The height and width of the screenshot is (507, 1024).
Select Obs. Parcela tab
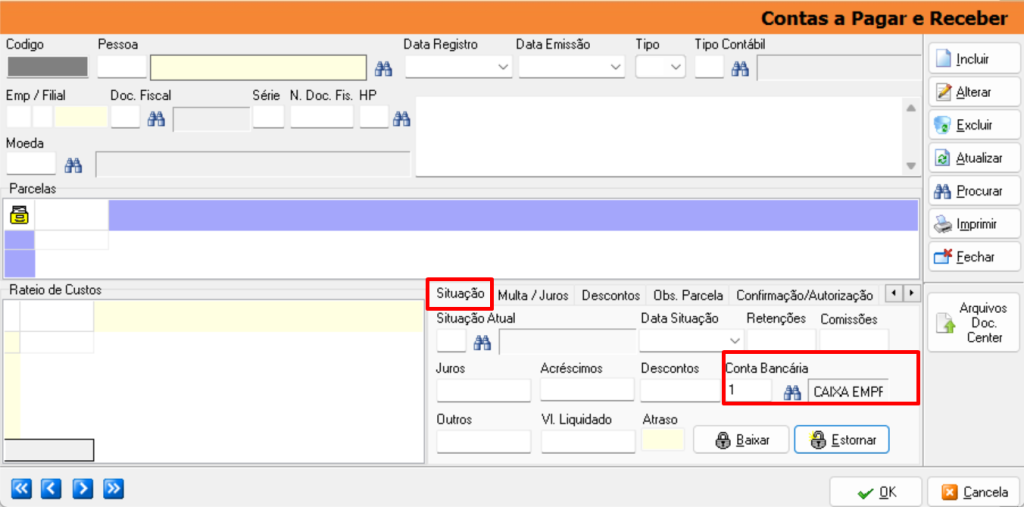688,295
